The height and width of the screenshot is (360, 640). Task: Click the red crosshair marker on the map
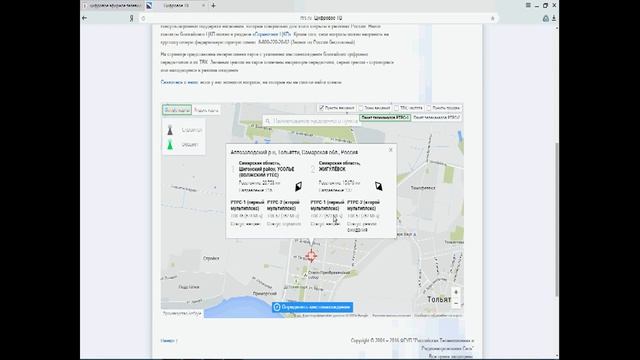[311, 256]
